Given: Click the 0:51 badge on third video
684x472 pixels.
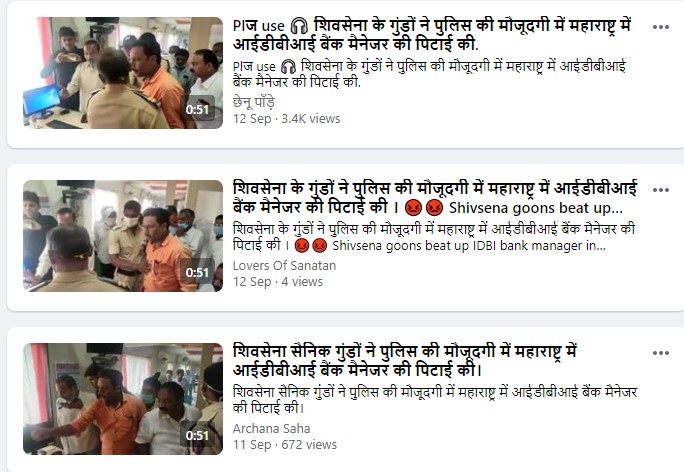Looking at the screenshot, I should pos(197,435).
